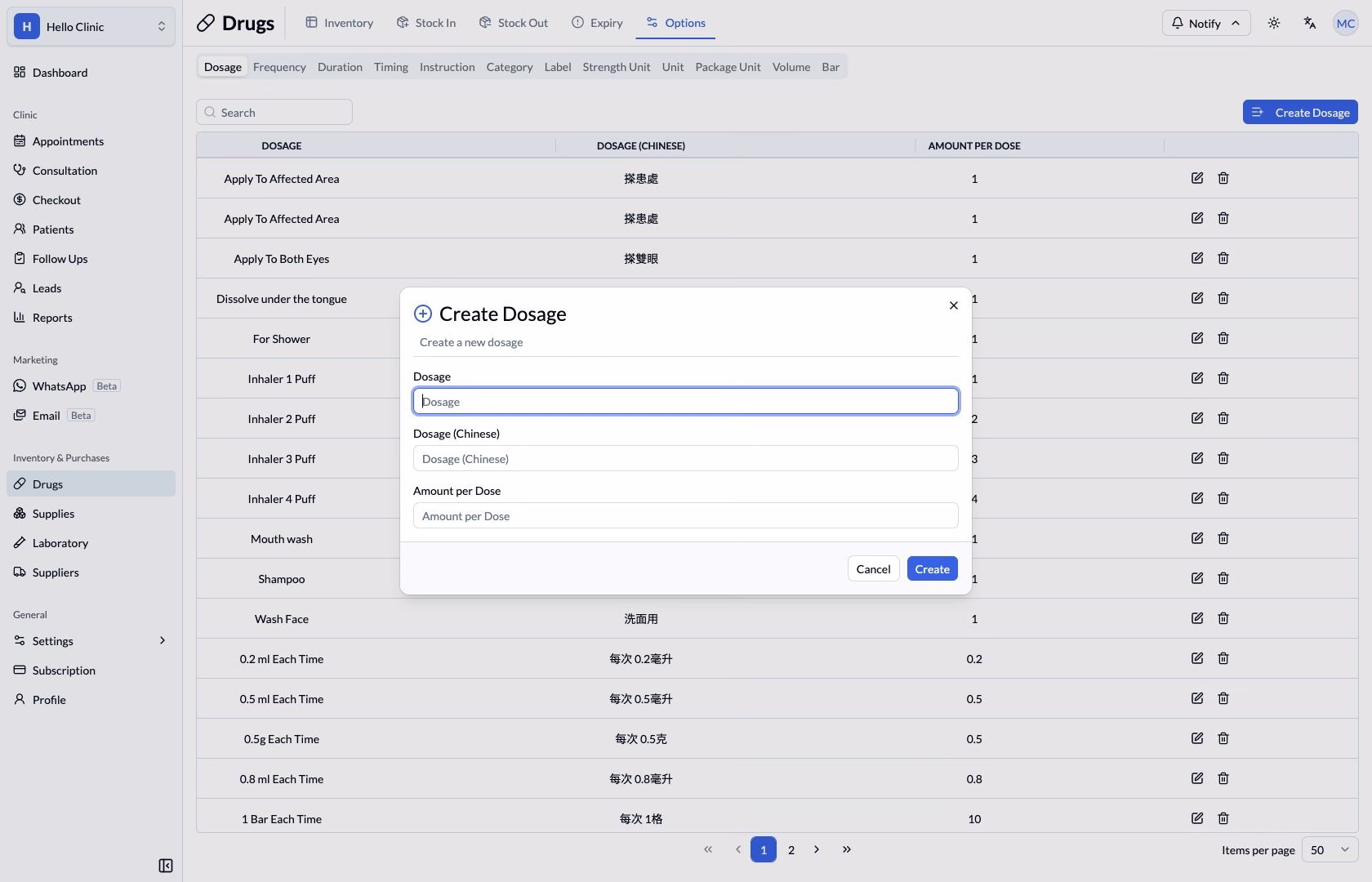This screenshot has height=882, width=1372.
Task: Expand the Notify dropdown
Action: coord(1205,23)
